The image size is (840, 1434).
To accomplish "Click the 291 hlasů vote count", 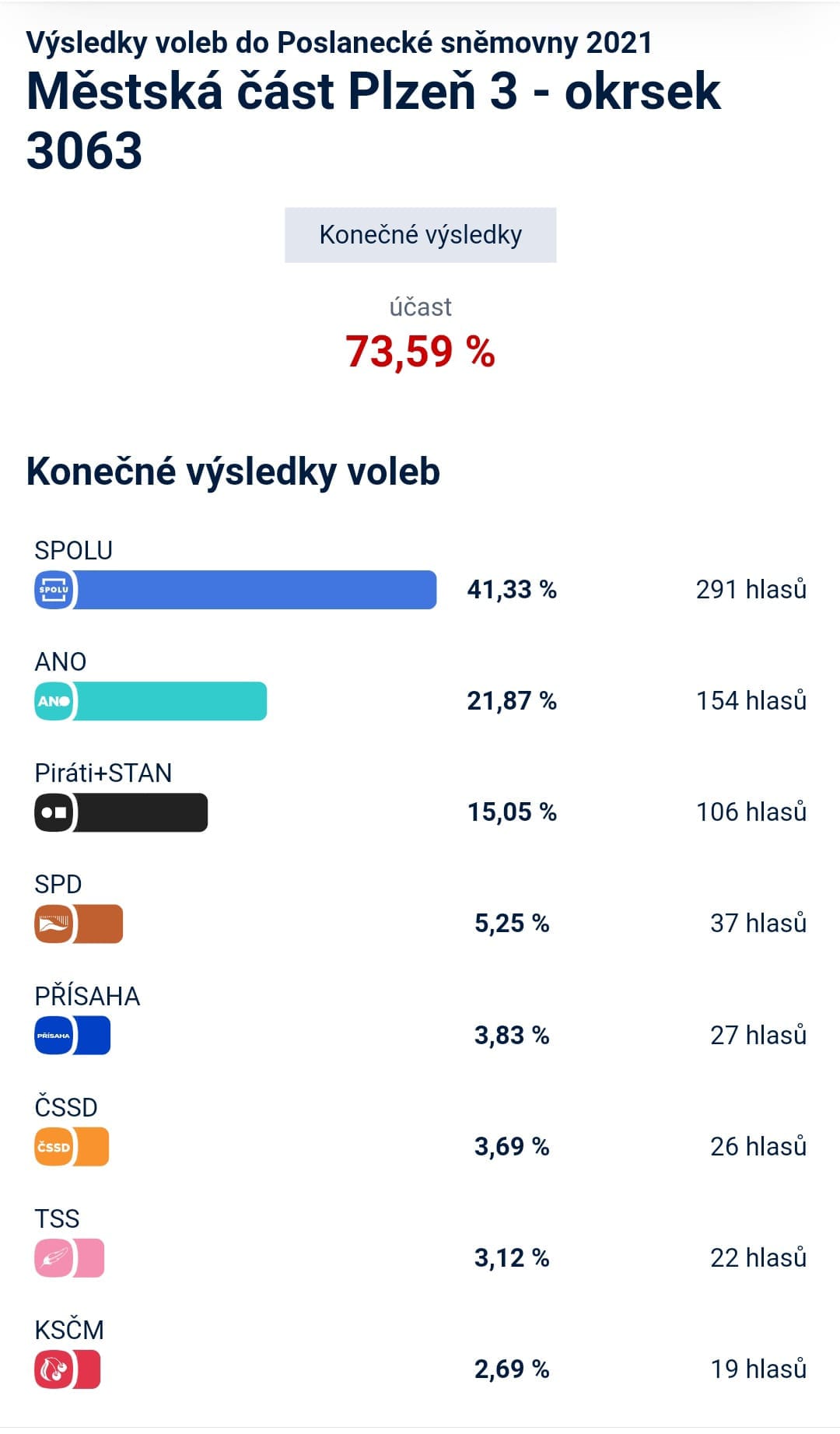I will (751, 590).
